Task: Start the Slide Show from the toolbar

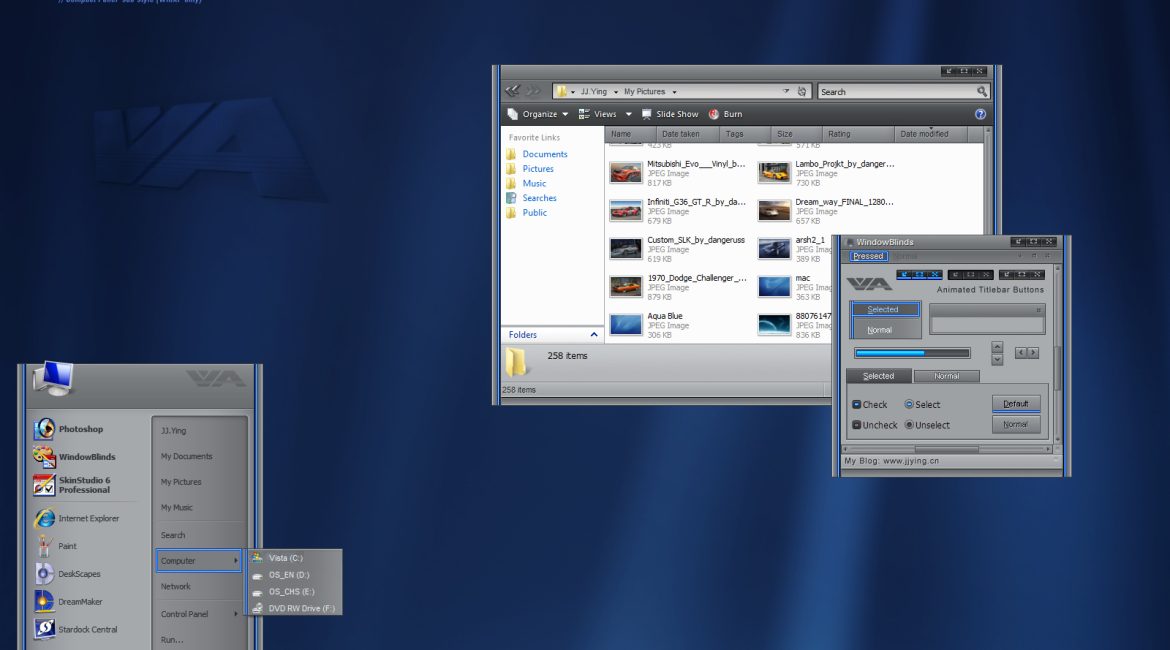Action: click(x=669, y=114)
